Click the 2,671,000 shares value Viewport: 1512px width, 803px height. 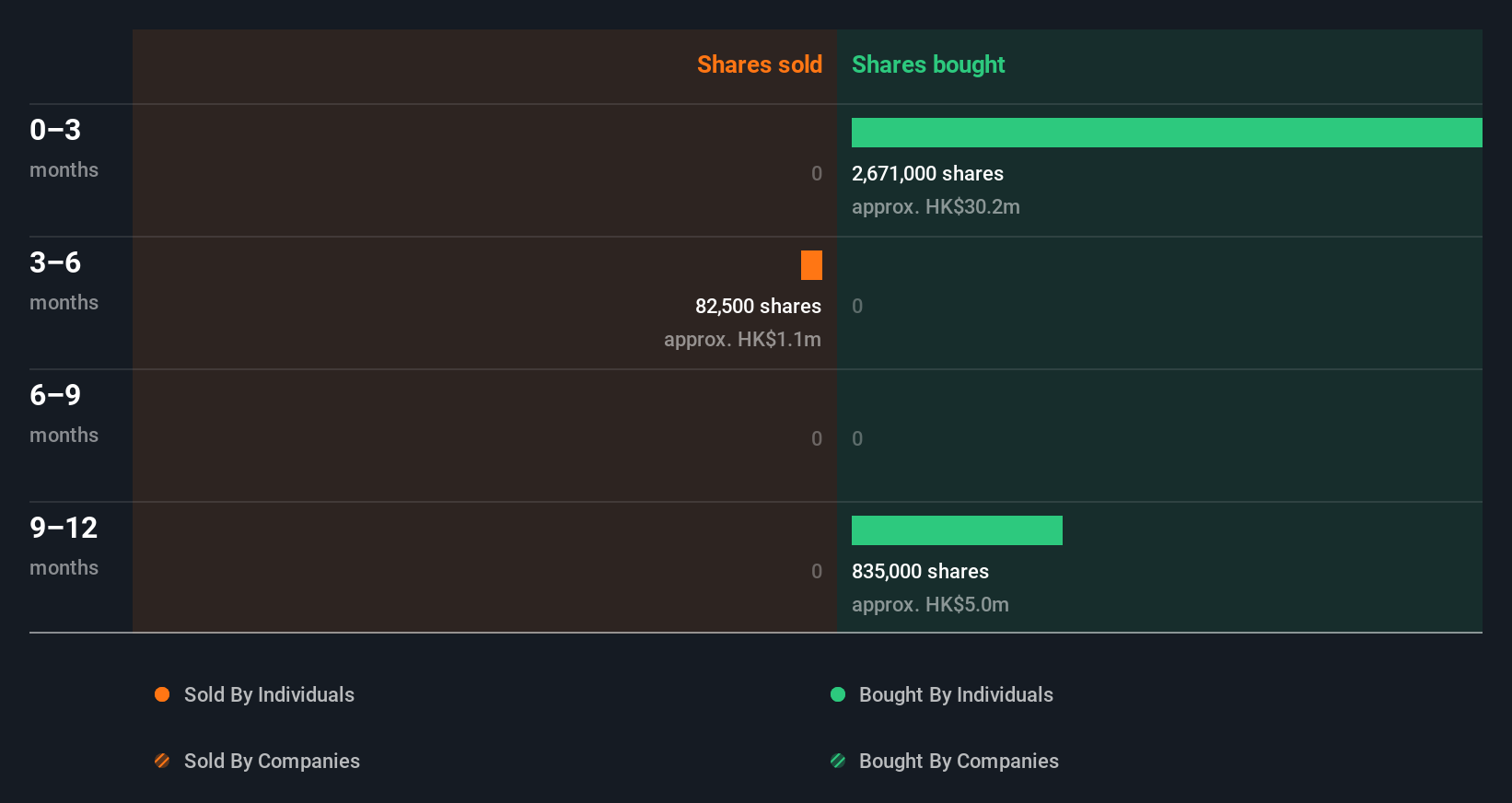click(927, 173)
